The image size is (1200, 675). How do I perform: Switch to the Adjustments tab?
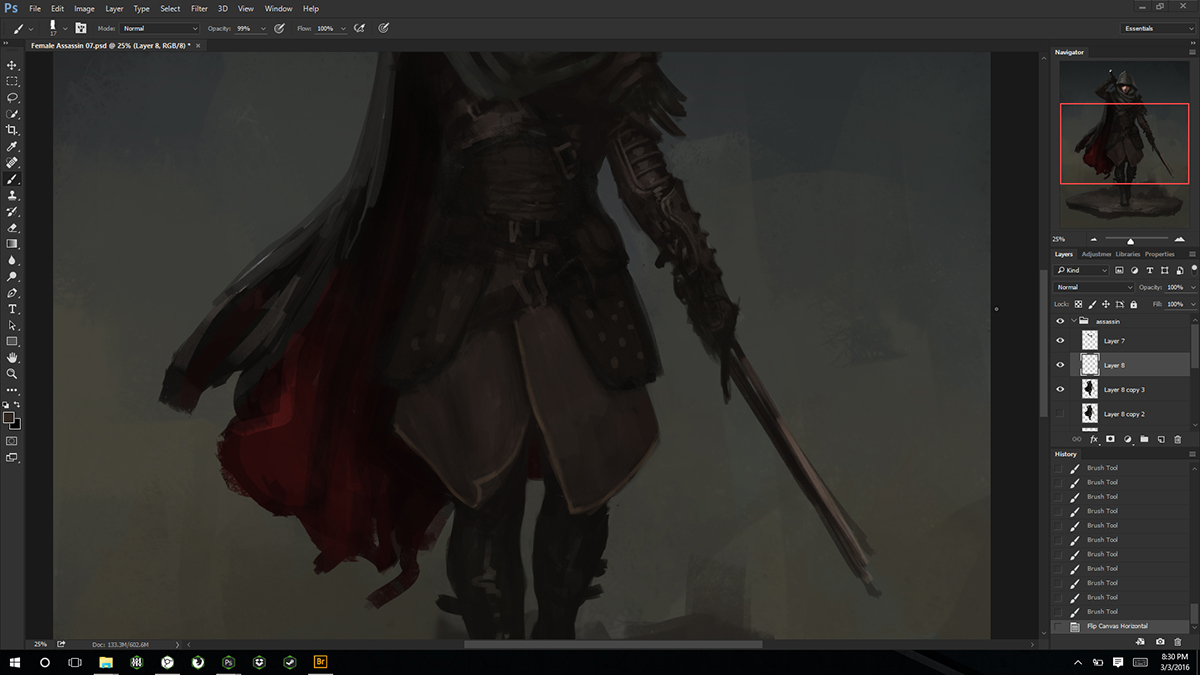pyautogui.click(x=1096, y=254)
